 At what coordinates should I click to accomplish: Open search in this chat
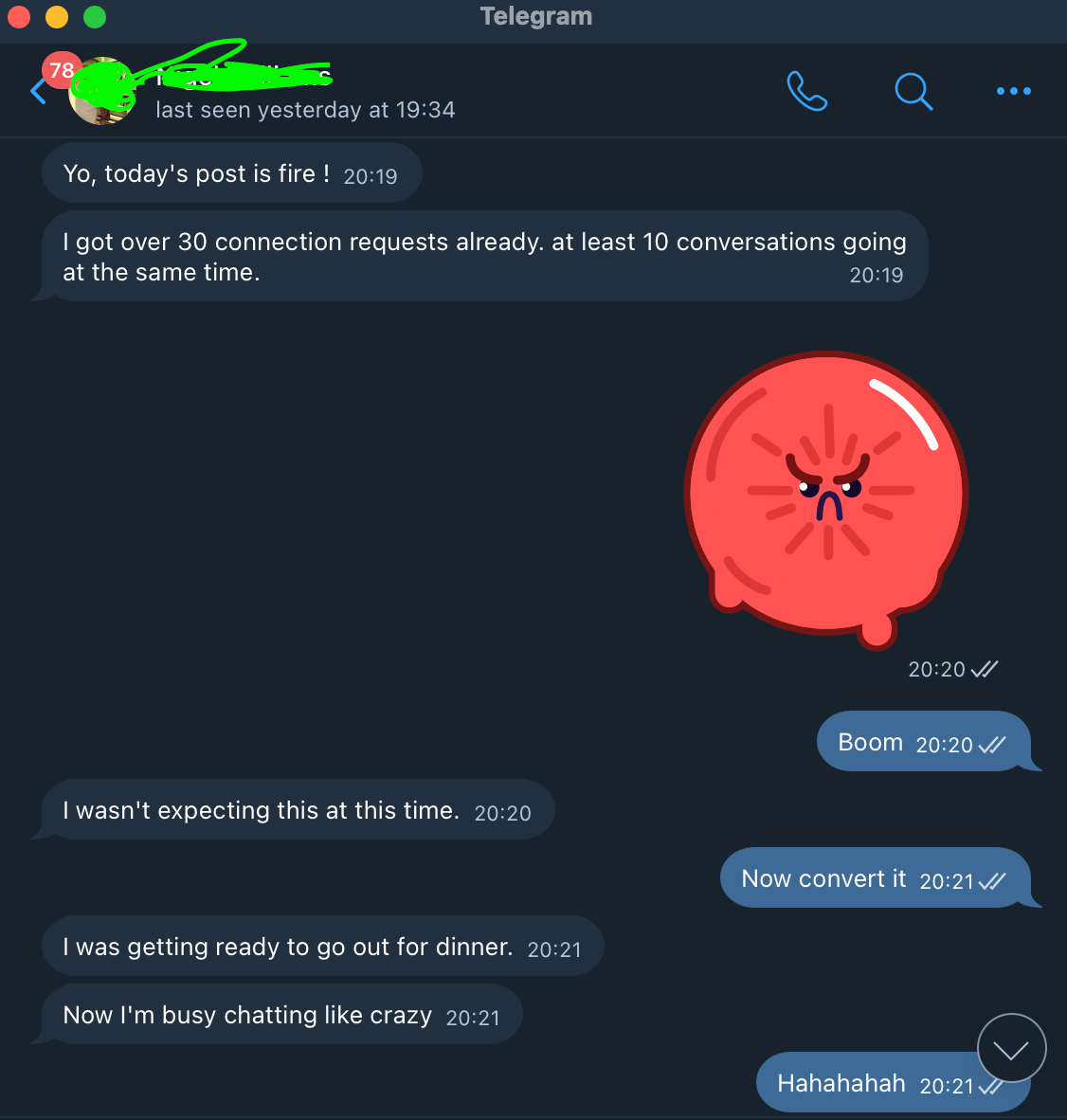click(913, 91)
